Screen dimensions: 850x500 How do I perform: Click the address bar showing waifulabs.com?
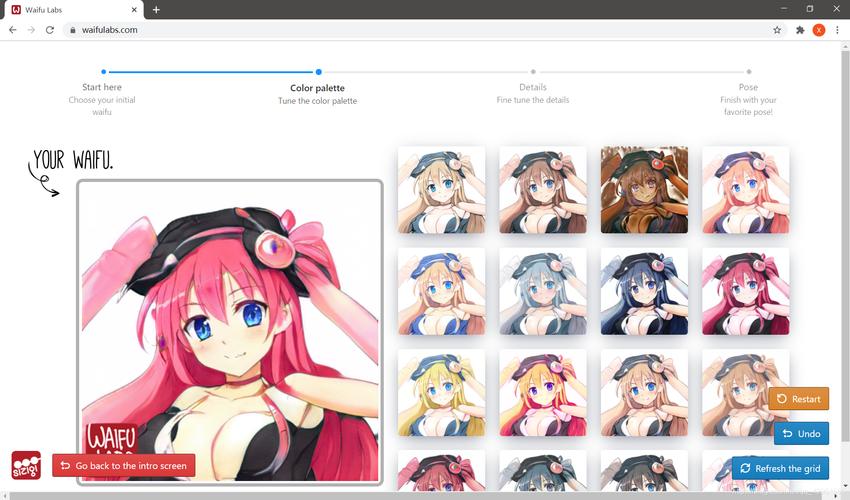[423, 30]
